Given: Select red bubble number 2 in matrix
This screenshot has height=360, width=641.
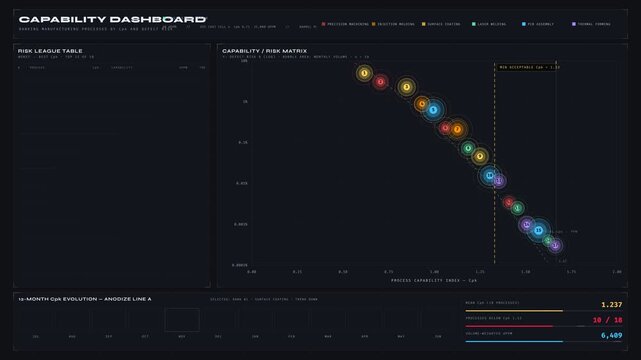Looking at the screenshot, I should tap(381, 82).
